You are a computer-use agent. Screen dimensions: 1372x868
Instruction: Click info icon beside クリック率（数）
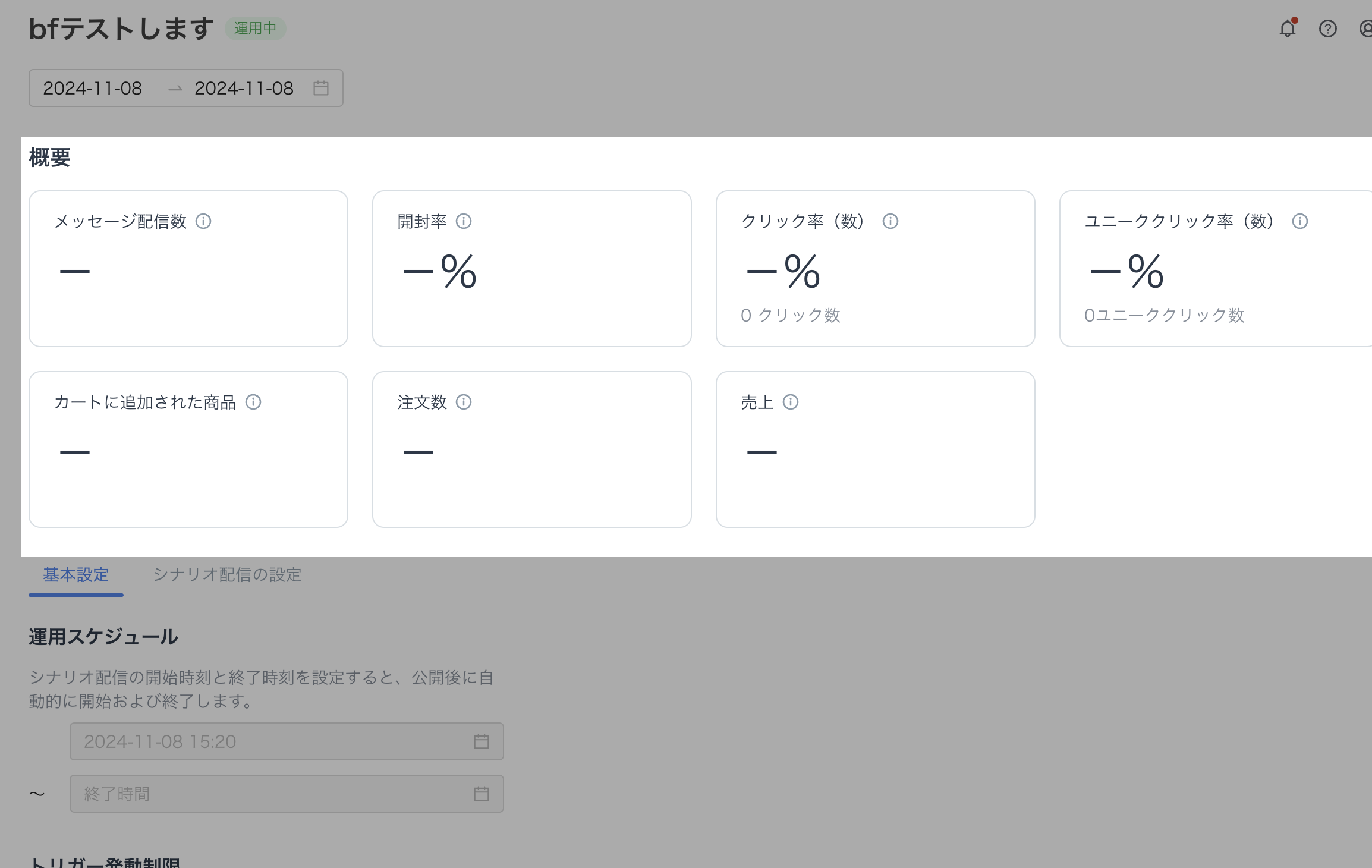pos(890,221)
